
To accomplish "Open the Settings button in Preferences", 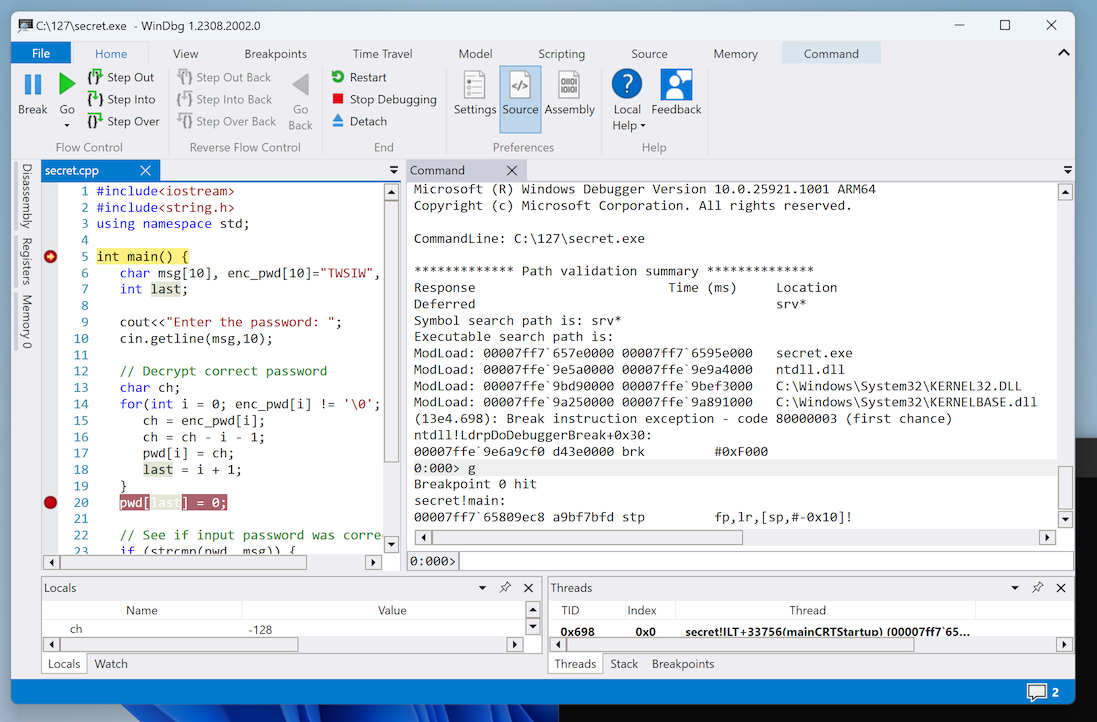I will coord(474,93).
